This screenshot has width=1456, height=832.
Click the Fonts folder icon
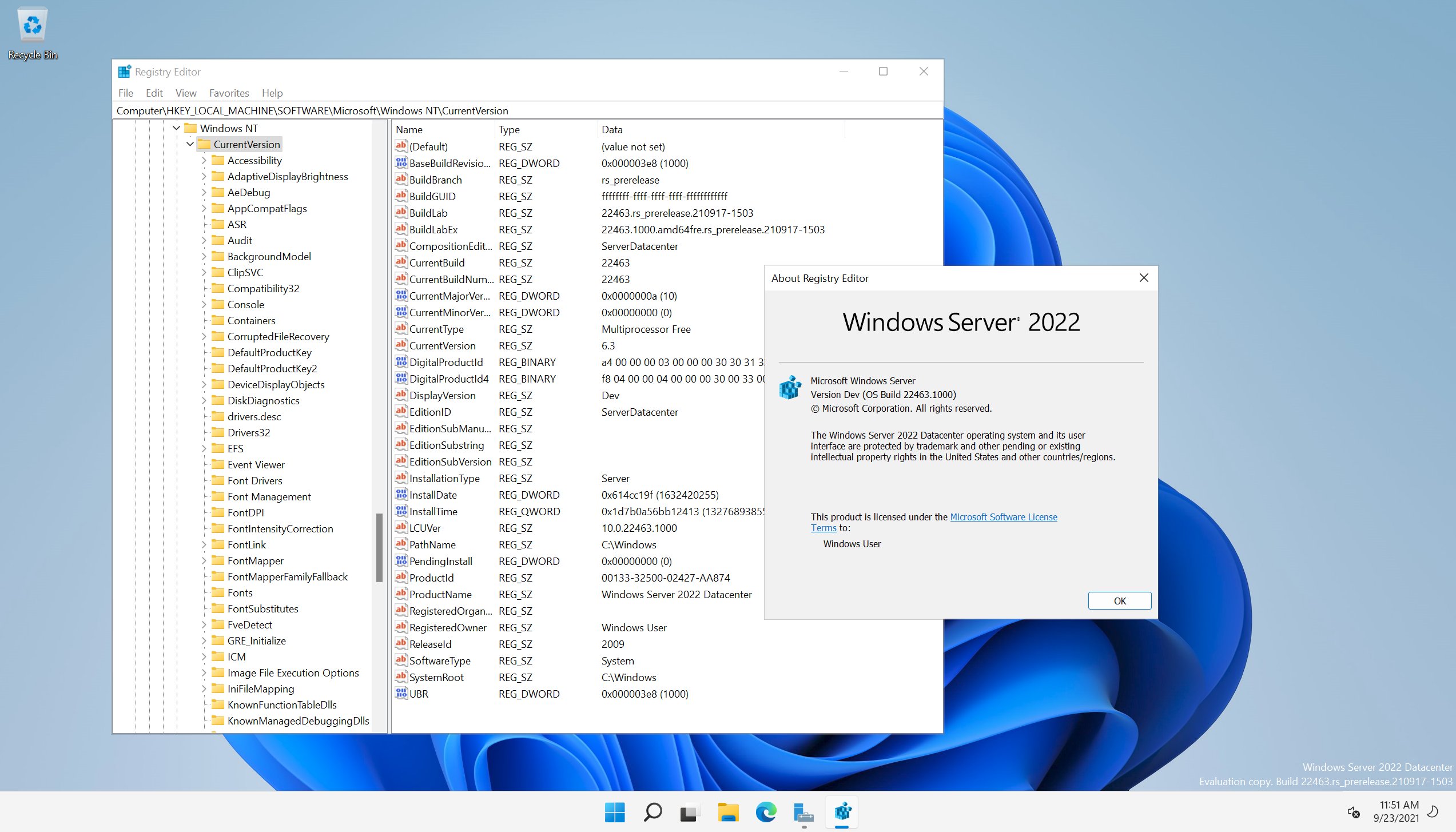click(x=218, y=592)
